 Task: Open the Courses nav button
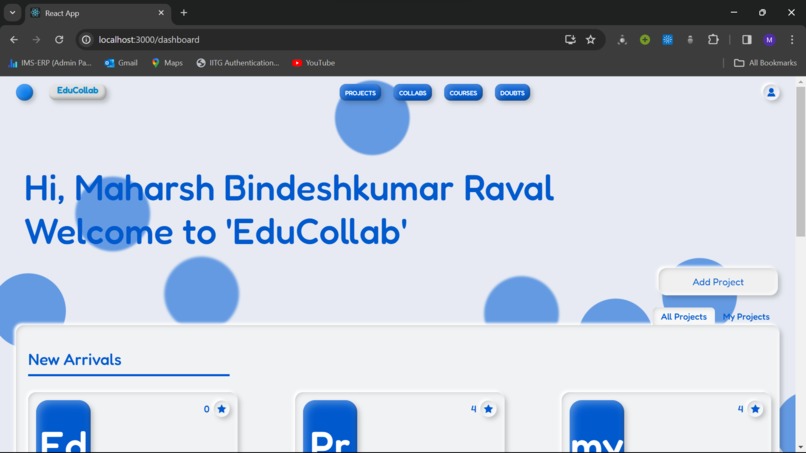pos(463,93)
